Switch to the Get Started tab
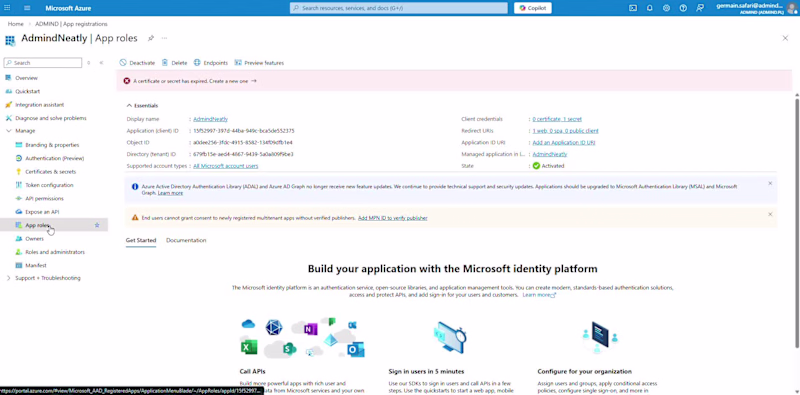The image size is (800, 395). pyautogui.click(x=141, y=240)
